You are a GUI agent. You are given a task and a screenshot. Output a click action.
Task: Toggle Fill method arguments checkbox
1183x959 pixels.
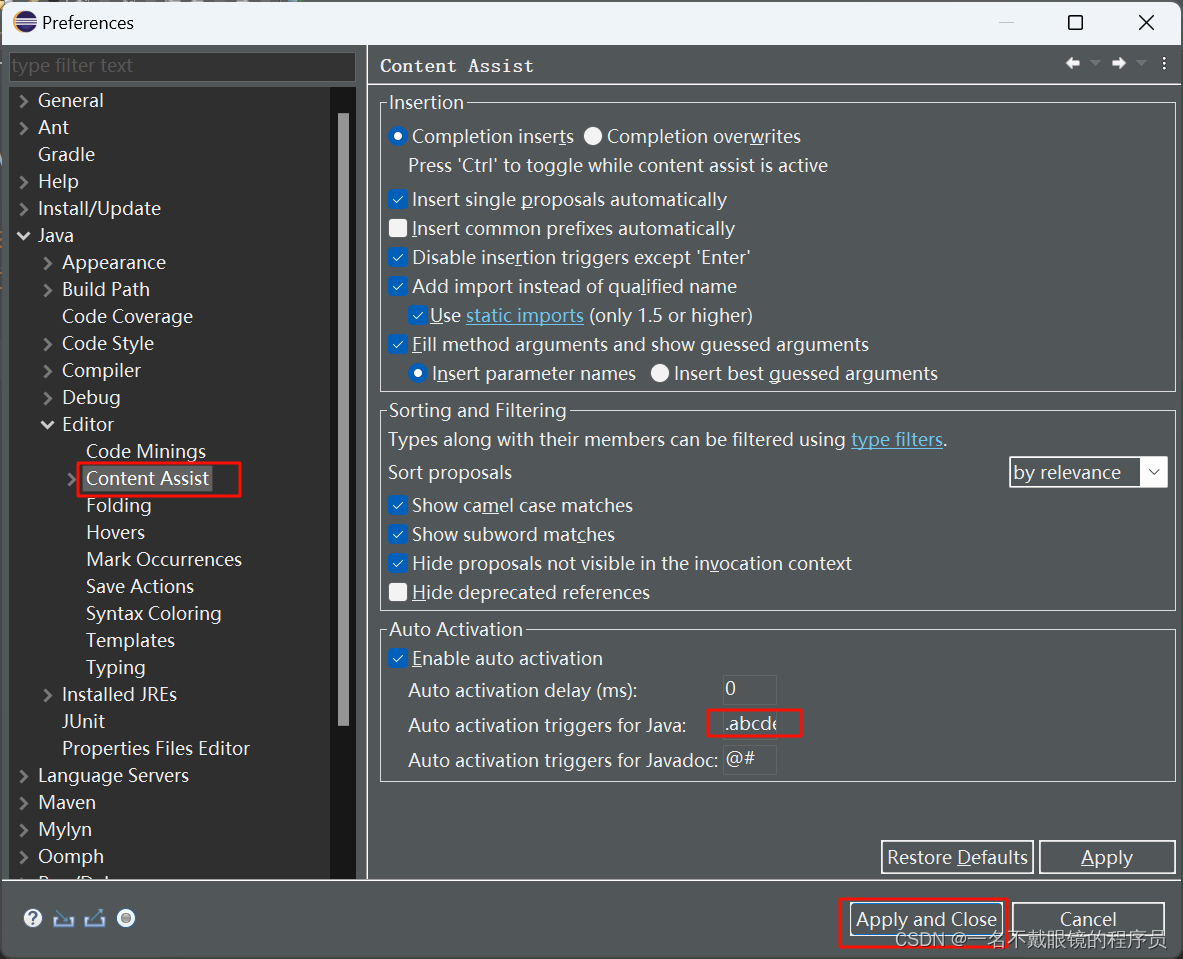[x=398, y=345]
